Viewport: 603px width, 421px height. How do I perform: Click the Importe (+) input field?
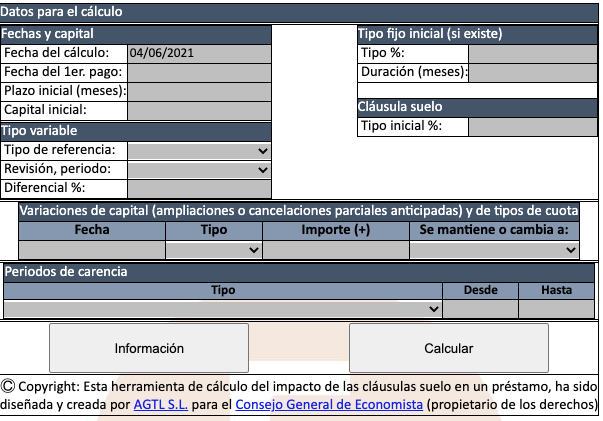tap(335, 250)
